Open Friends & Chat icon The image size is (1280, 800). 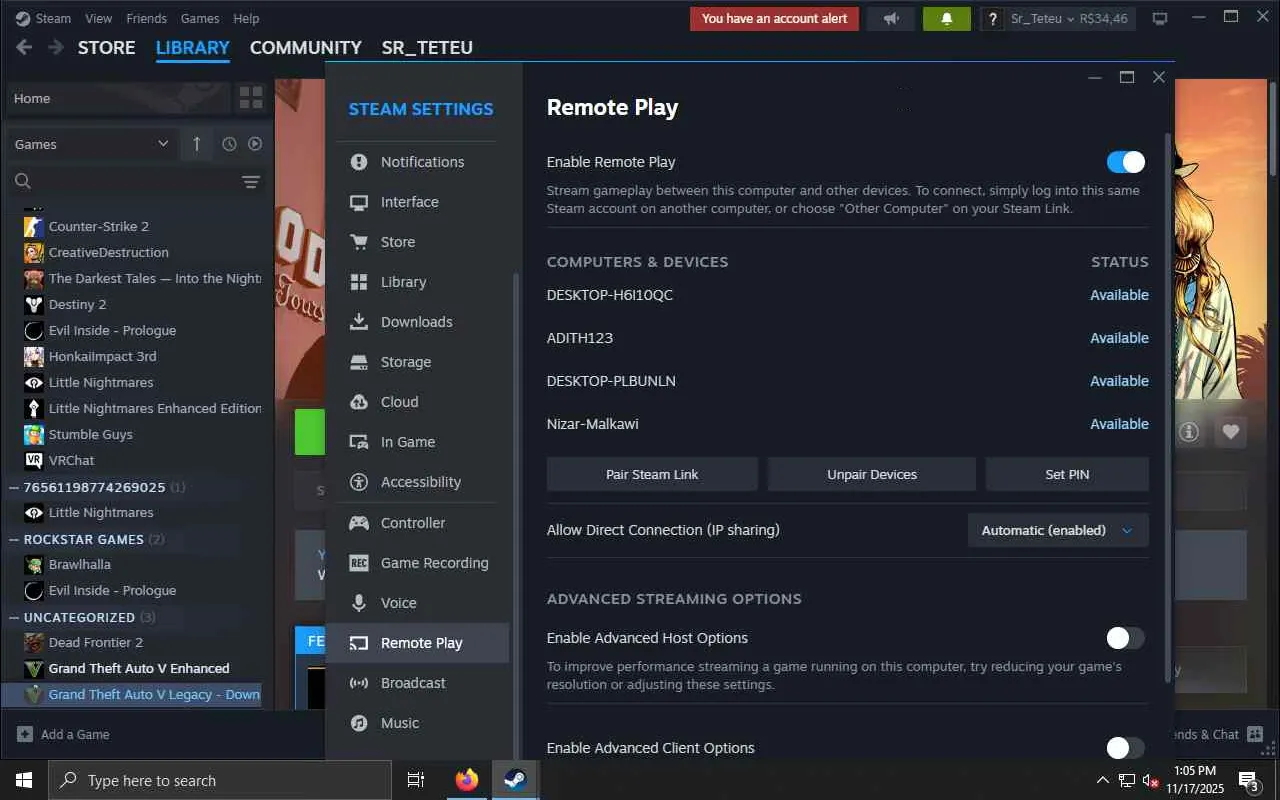tap(1255, 734)
